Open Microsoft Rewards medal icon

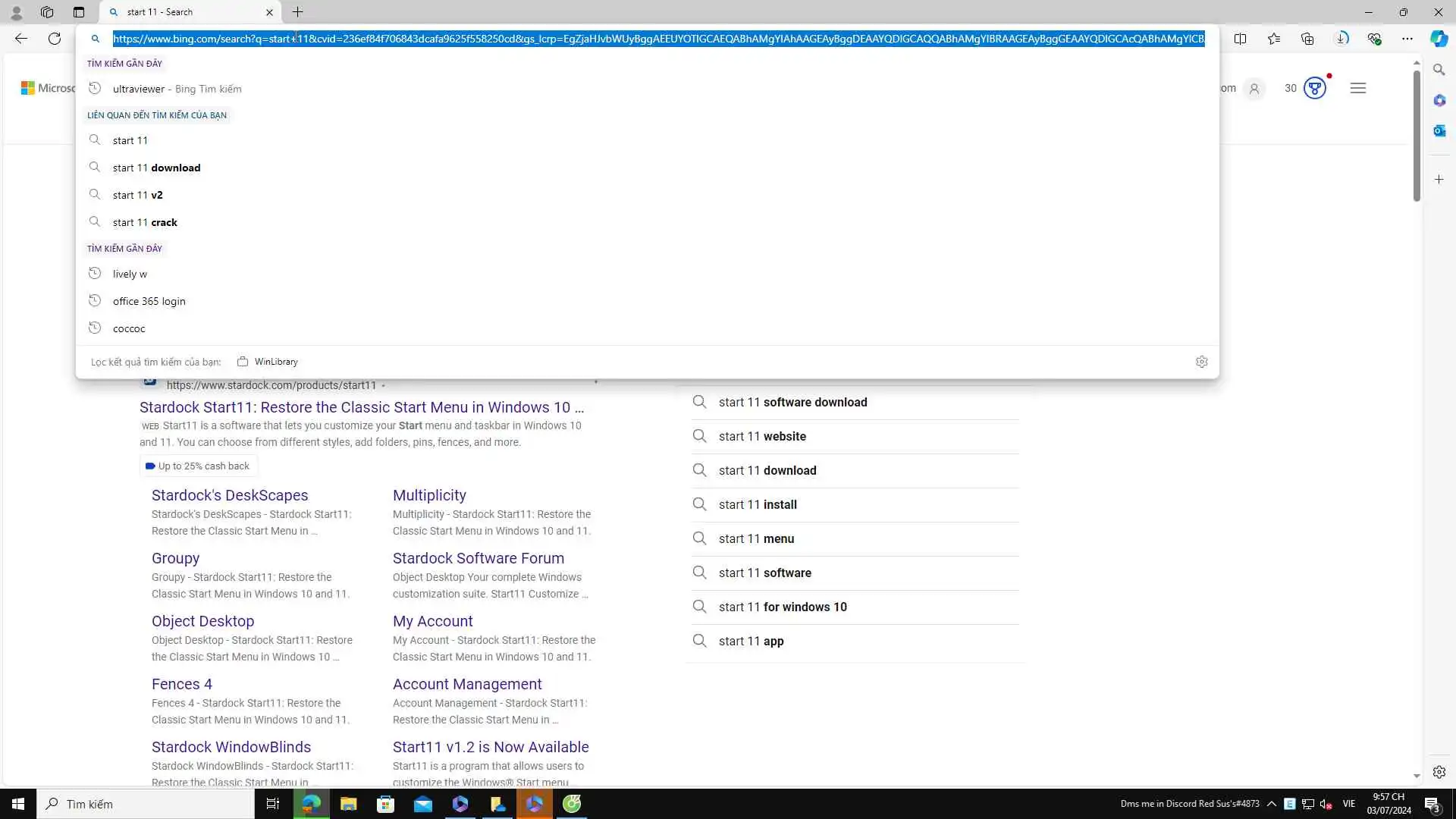click(x=1315, y=88)
